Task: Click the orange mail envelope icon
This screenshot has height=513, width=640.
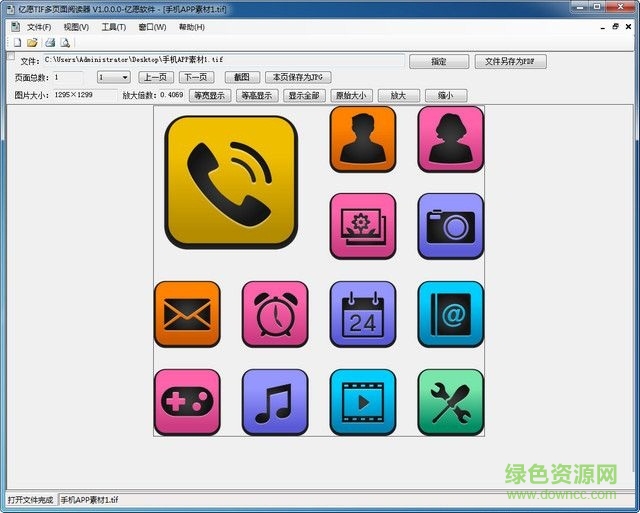Action: (187, 314)
